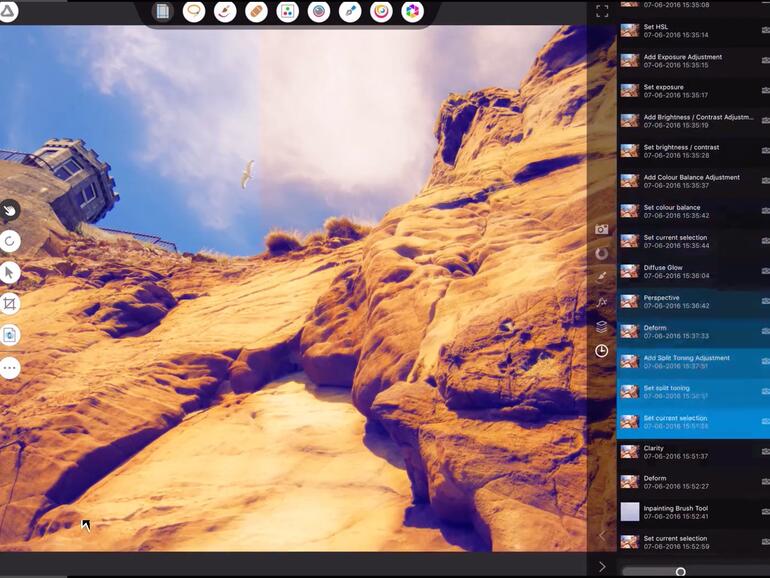Click the right chevron at bottom strip

pos(602,567)
